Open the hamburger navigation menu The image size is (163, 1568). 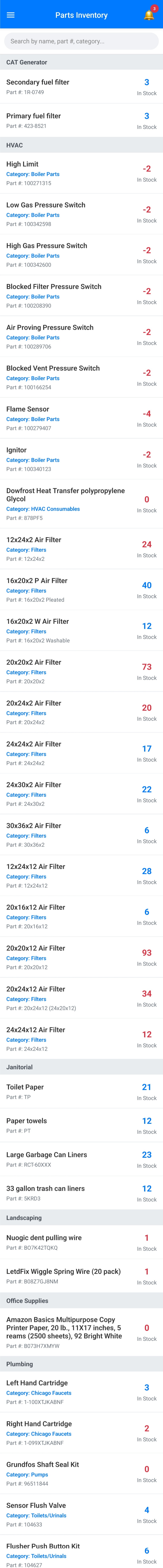[x=11, y=15]
